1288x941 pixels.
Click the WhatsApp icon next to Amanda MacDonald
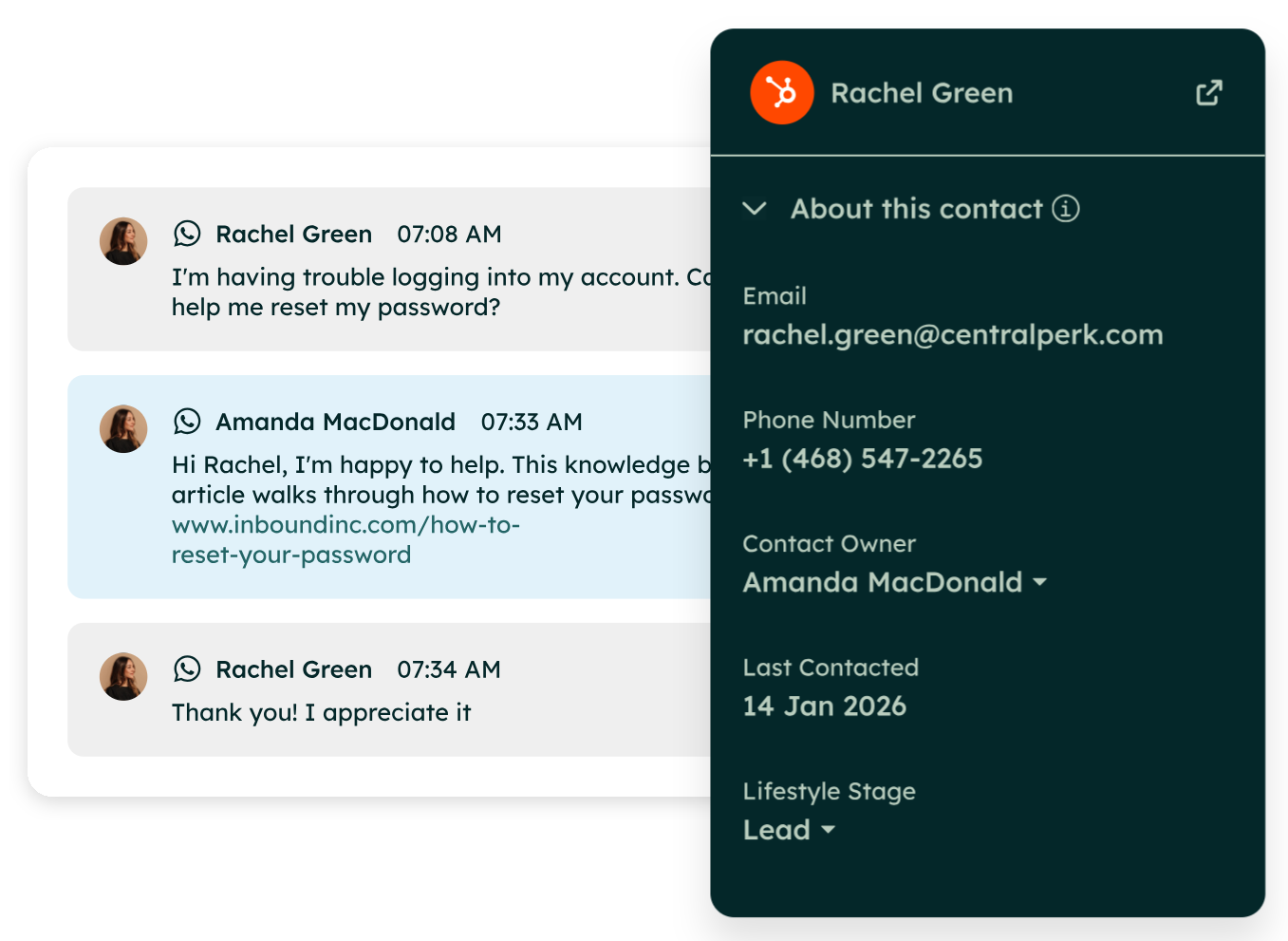(x=187, y=422)
